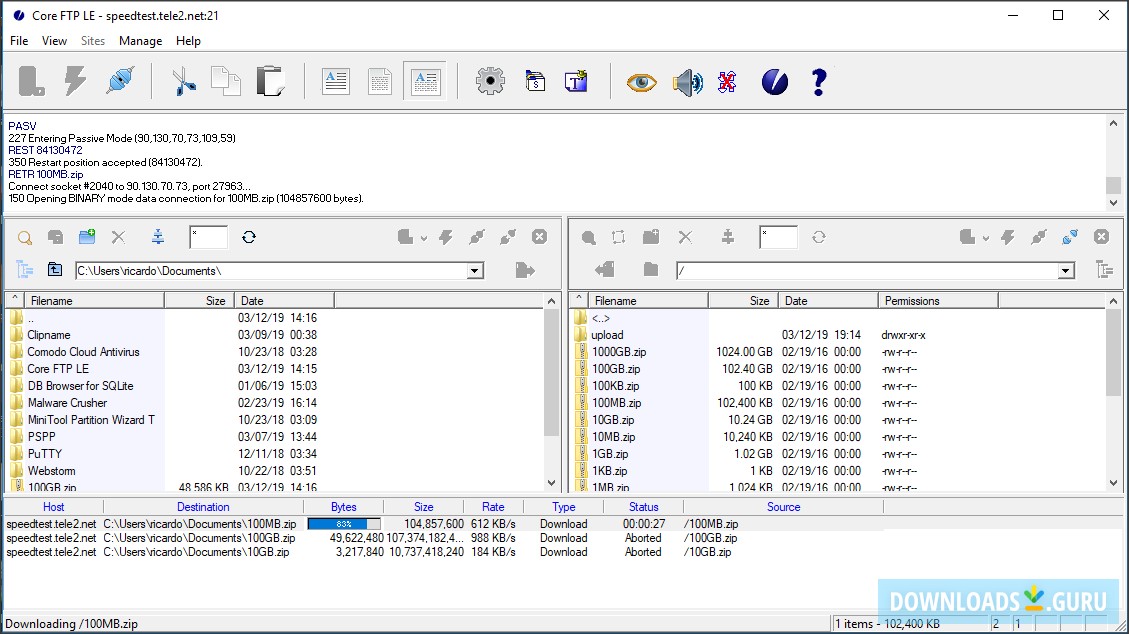The image size is (1129, 634).
Task: Click the Copy pages icon
Action: [225, 81]
